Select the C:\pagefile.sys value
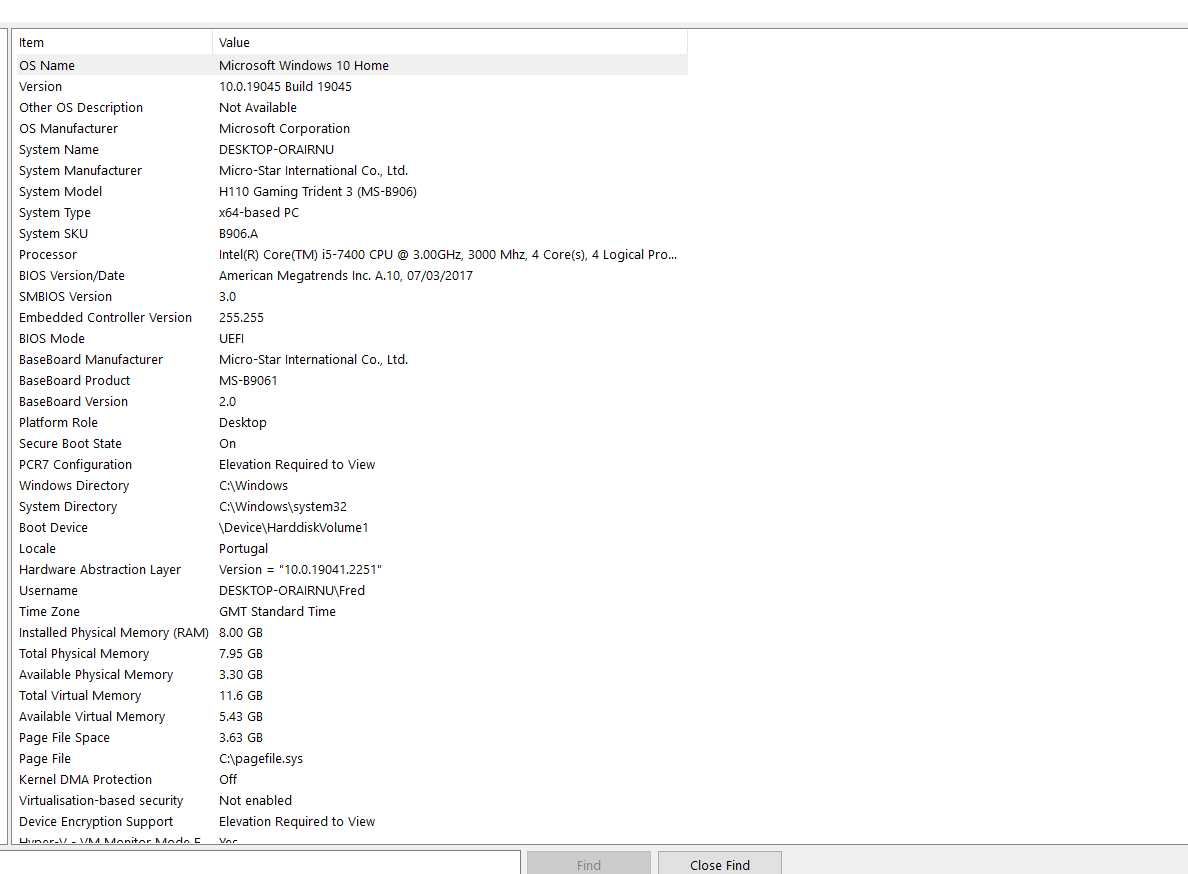Image resolution: width=1188 pixels, height=874 pixels. point(261,758)
